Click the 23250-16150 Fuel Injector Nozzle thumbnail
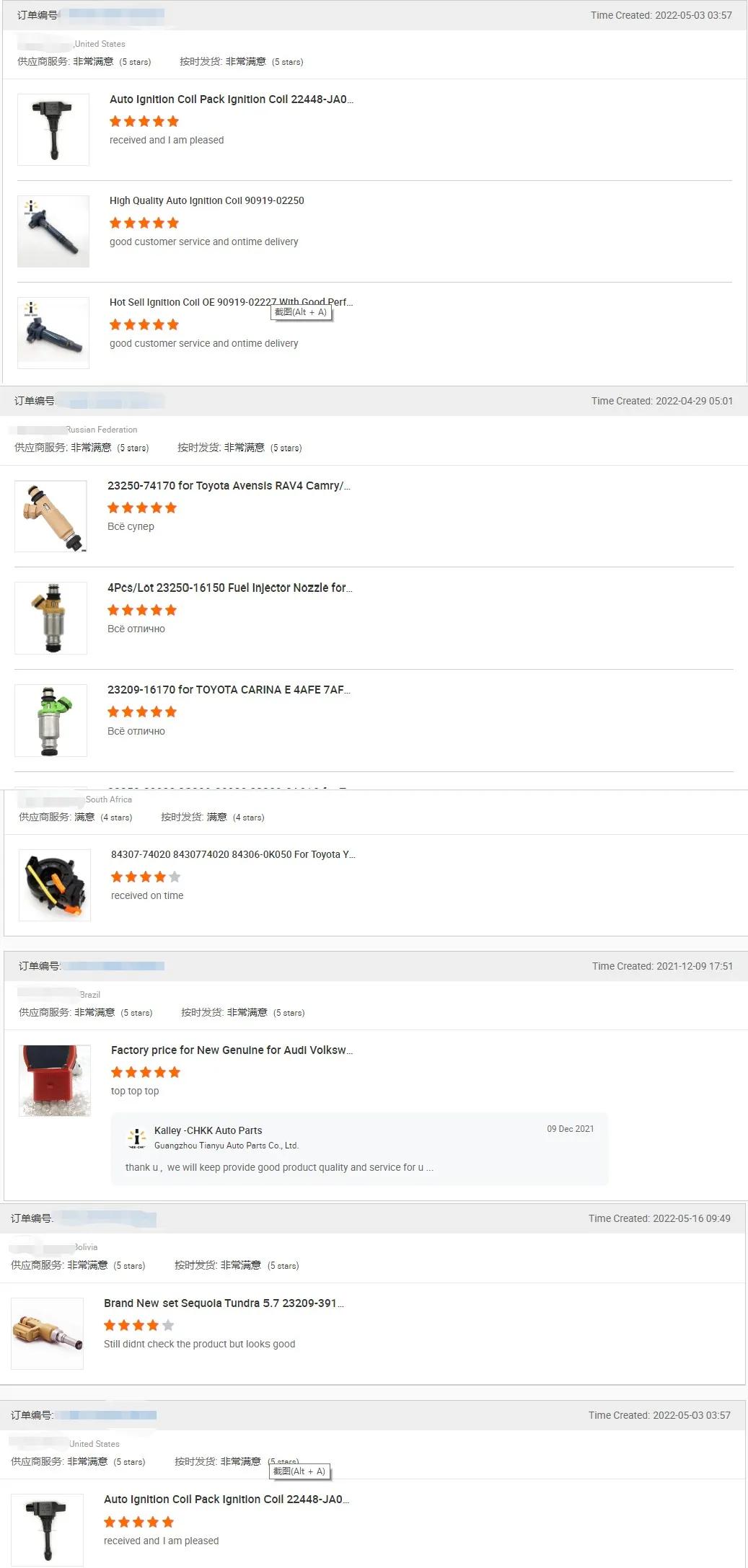Viewport: 748px width, 1568px height. 50,618
